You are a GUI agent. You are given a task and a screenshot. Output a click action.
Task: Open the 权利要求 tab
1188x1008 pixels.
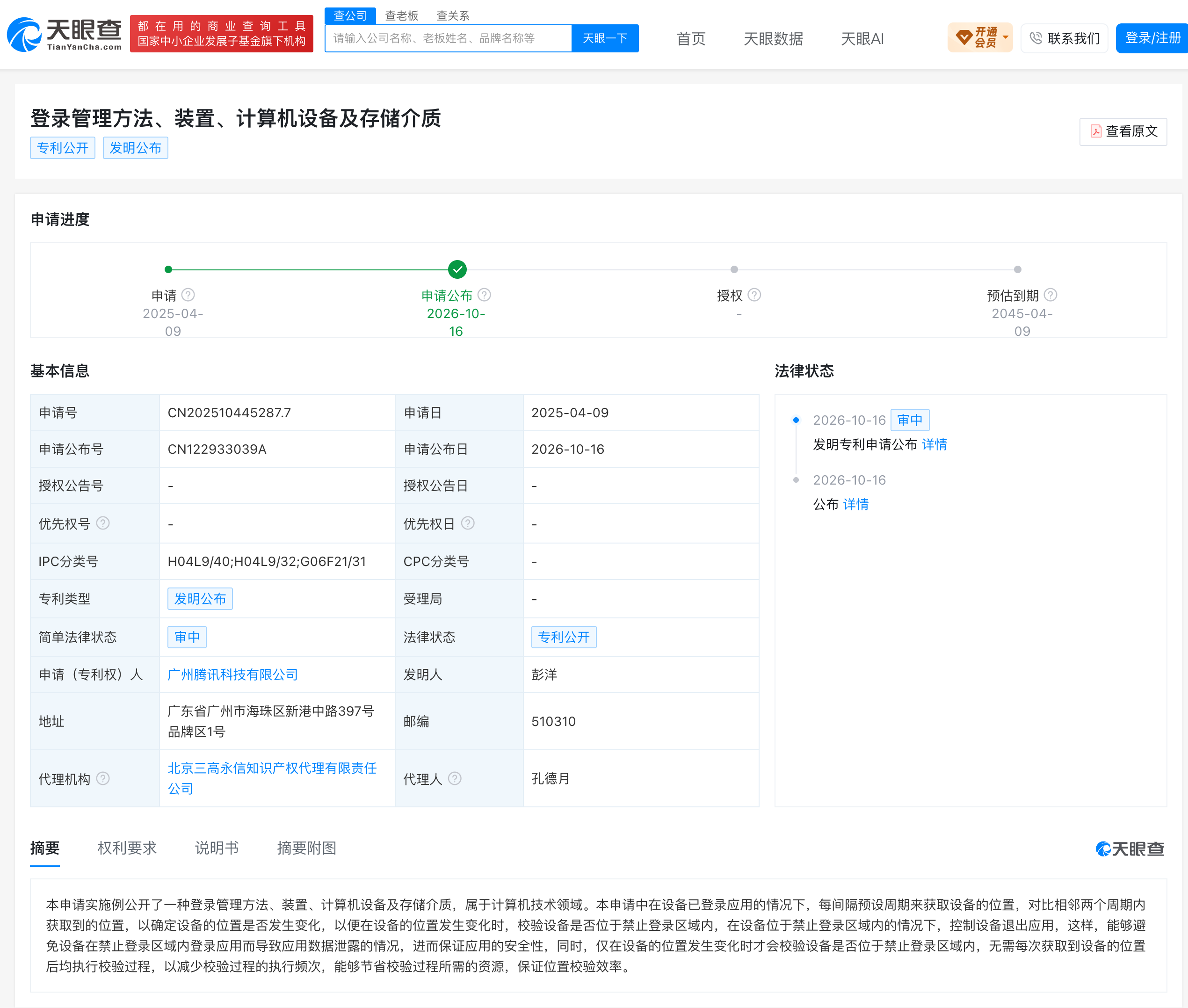tap(127, 848)
